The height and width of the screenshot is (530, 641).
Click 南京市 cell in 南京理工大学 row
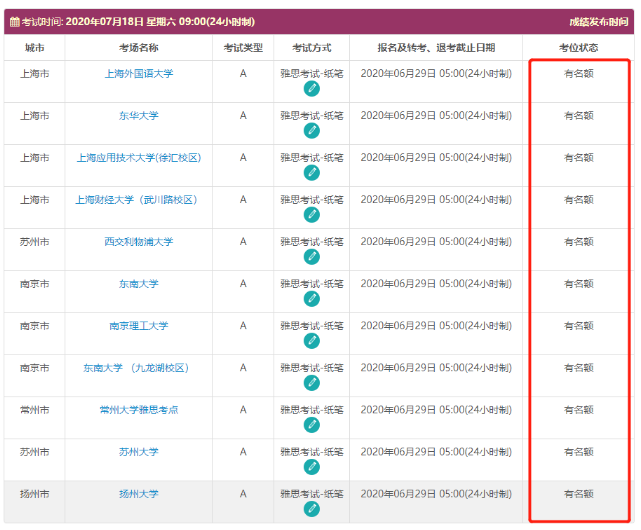click(34, 326)
